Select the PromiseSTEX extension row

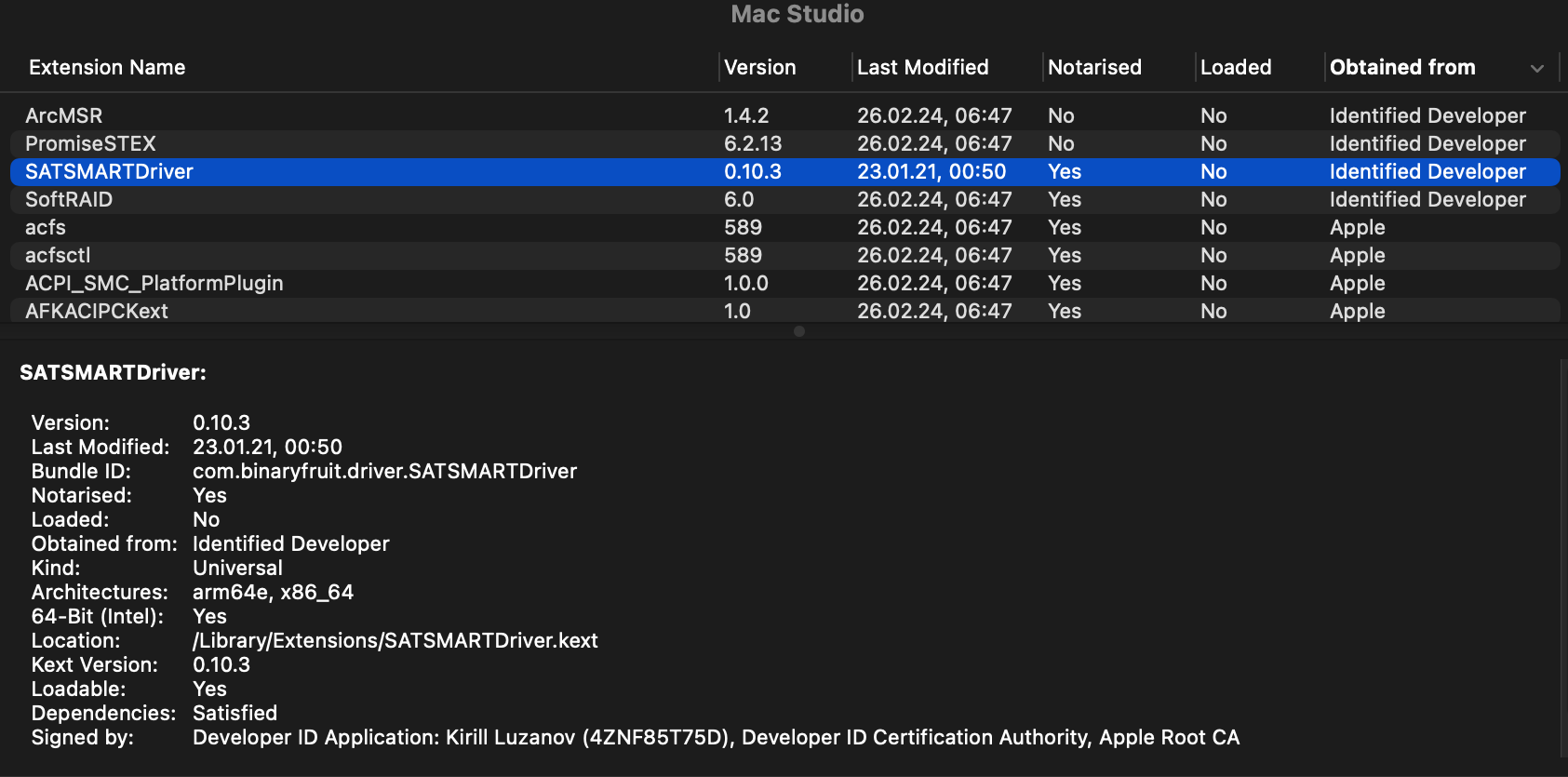coord(784,144)
